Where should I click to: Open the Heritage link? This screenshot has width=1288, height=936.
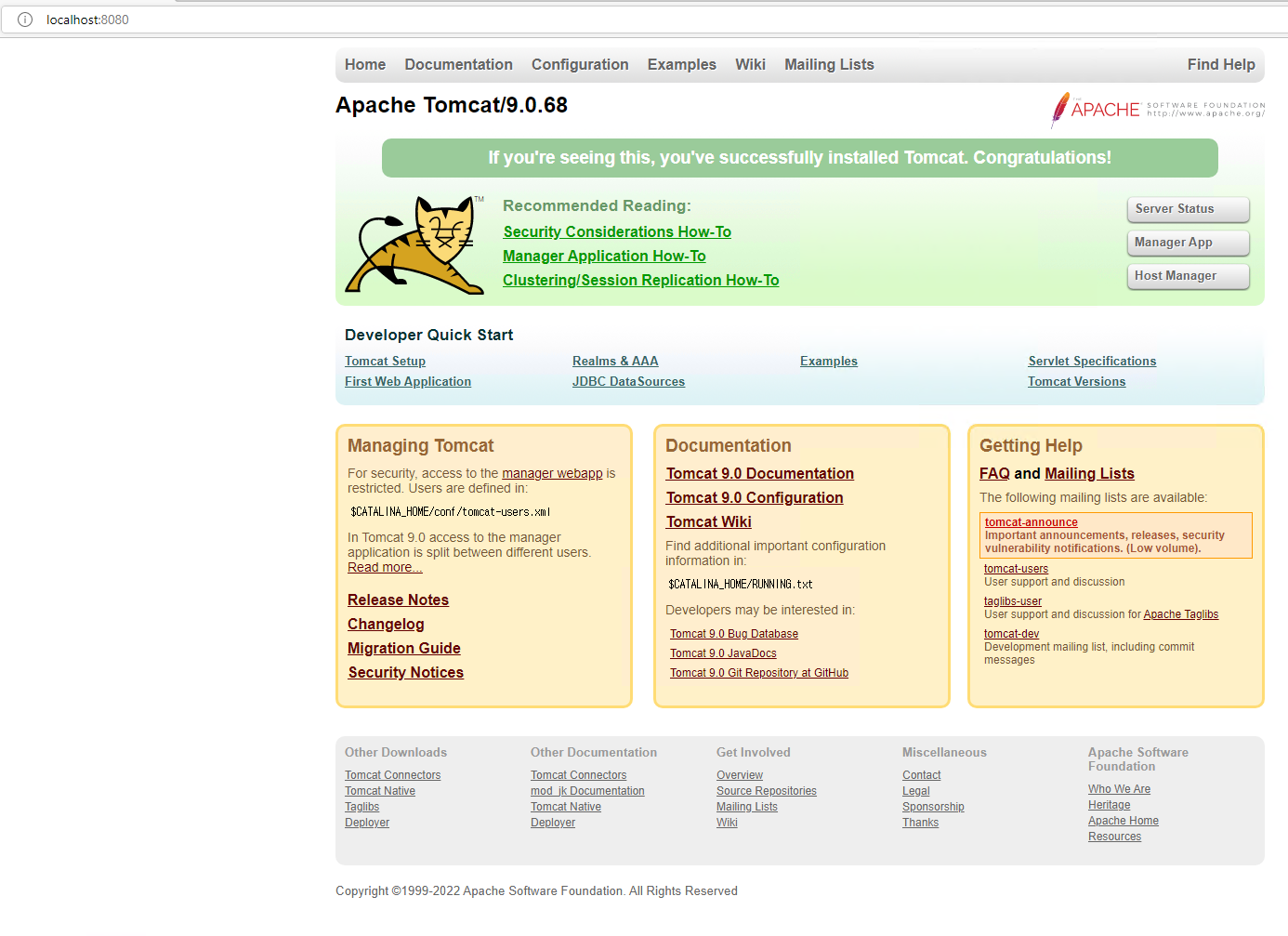1110,805
